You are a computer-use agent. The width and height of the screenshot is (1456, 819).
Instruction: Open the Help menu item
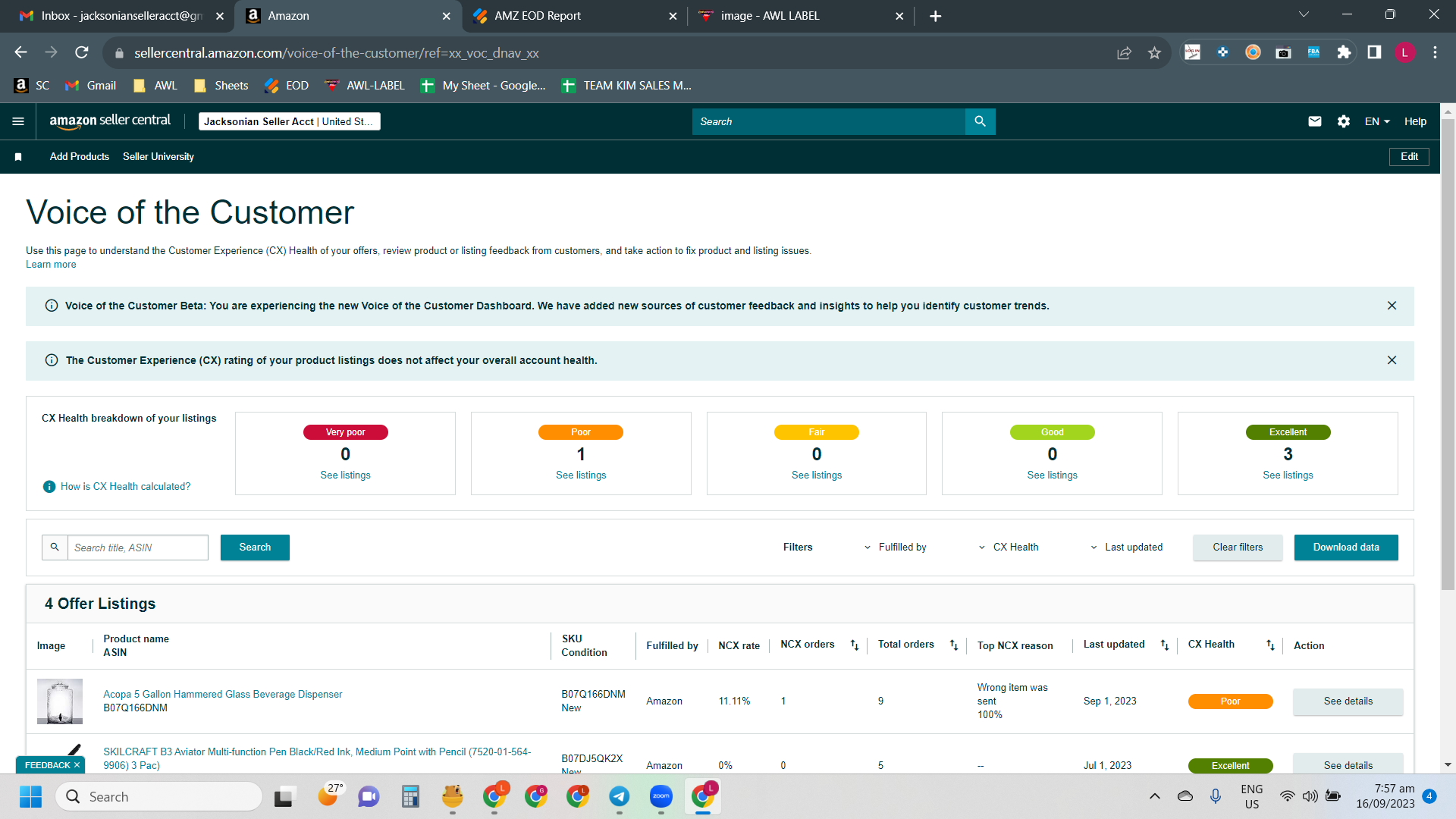point(1415,121)
